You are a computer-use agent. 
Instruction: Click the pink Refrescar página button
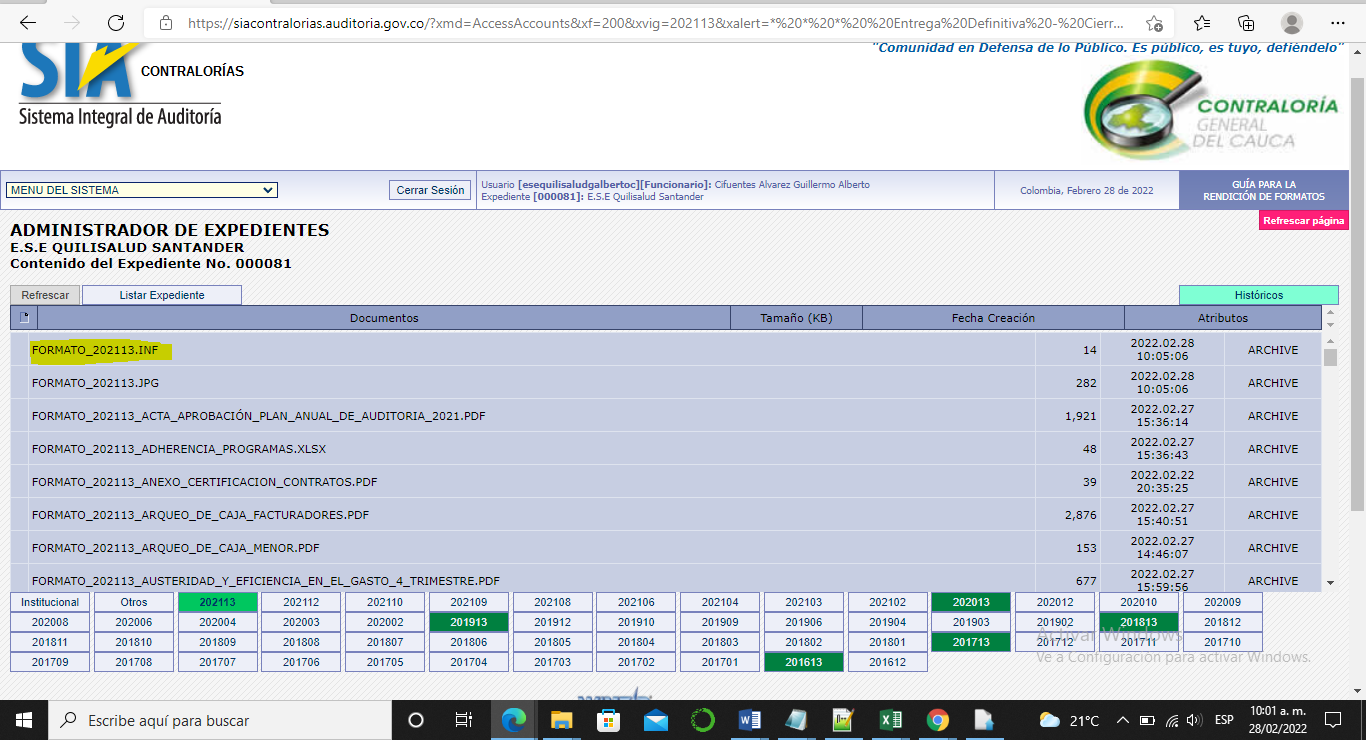1303,221
